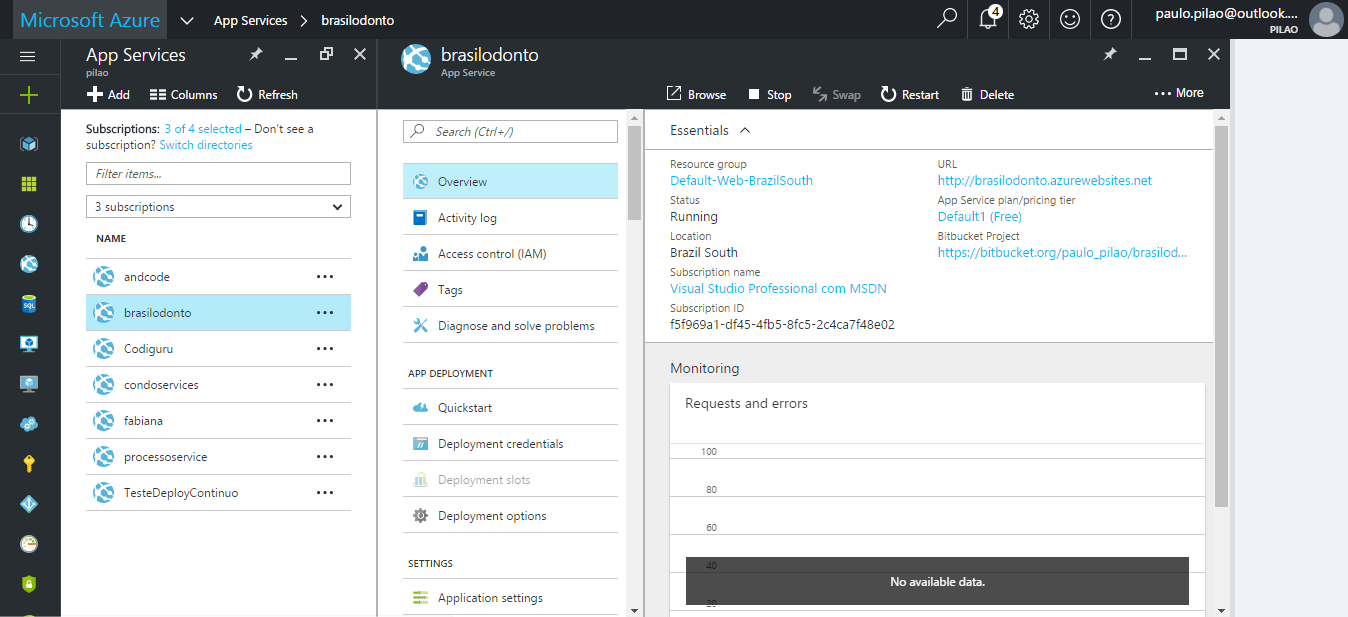Open context menu dots for andcode

(x=325, y=277)
